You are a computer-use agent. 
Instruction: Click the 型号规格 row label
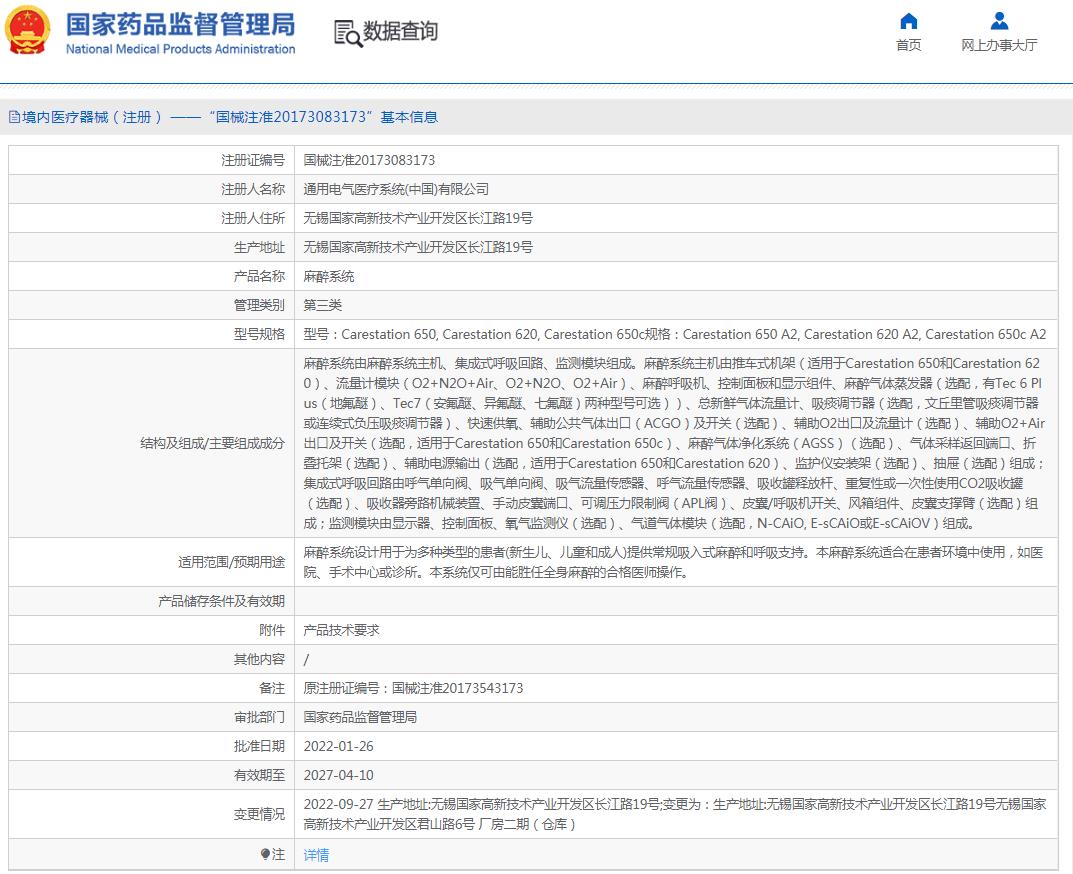(x=259, y=334)
